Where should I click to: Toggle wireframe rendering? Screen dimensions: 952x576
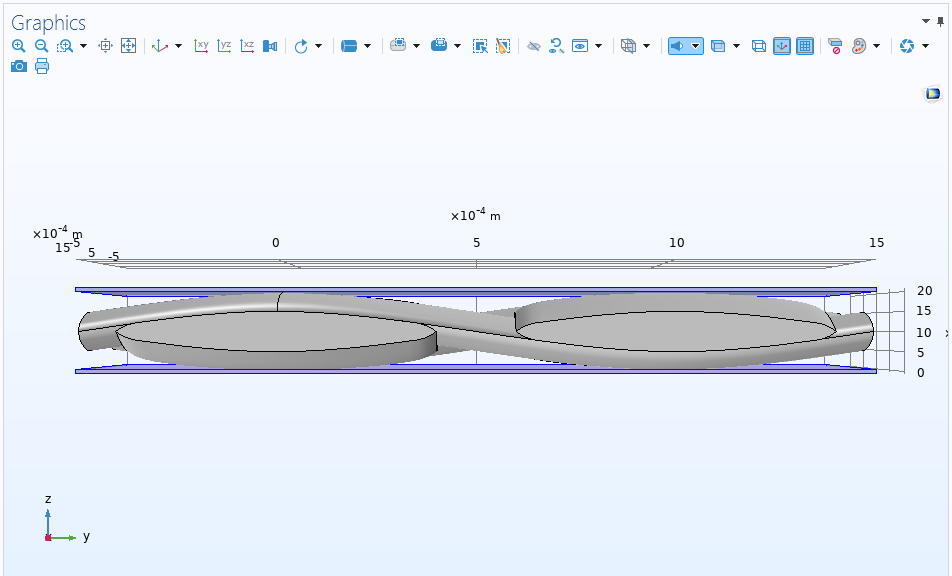tap(758, 46)
